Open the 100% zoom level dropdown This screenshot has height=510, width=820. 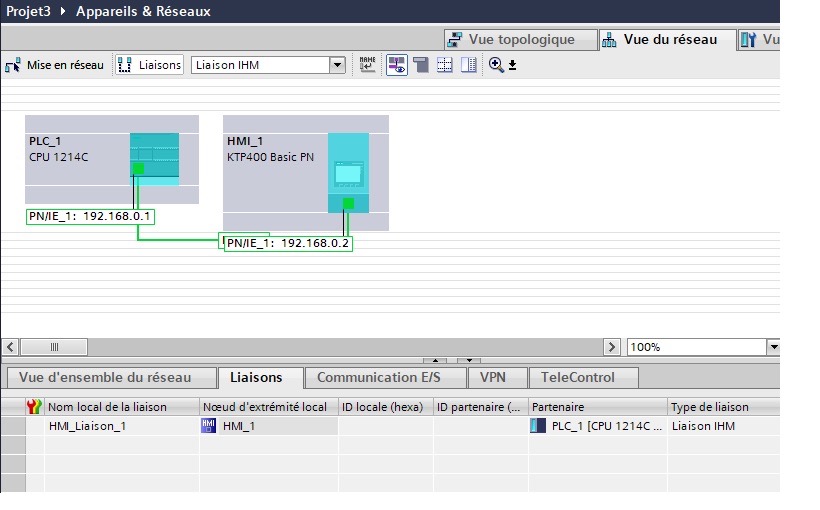(772, 347)
